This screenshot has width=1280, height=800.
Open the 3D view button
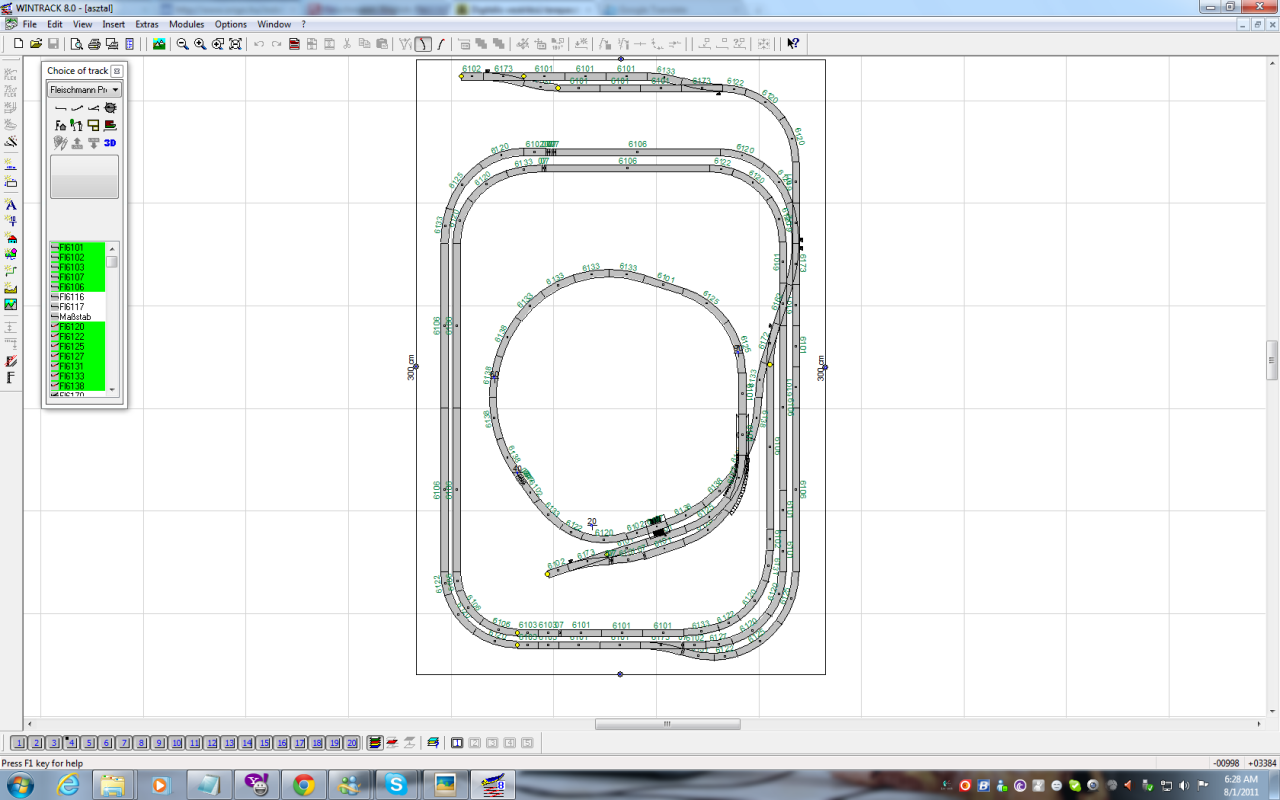110,143
